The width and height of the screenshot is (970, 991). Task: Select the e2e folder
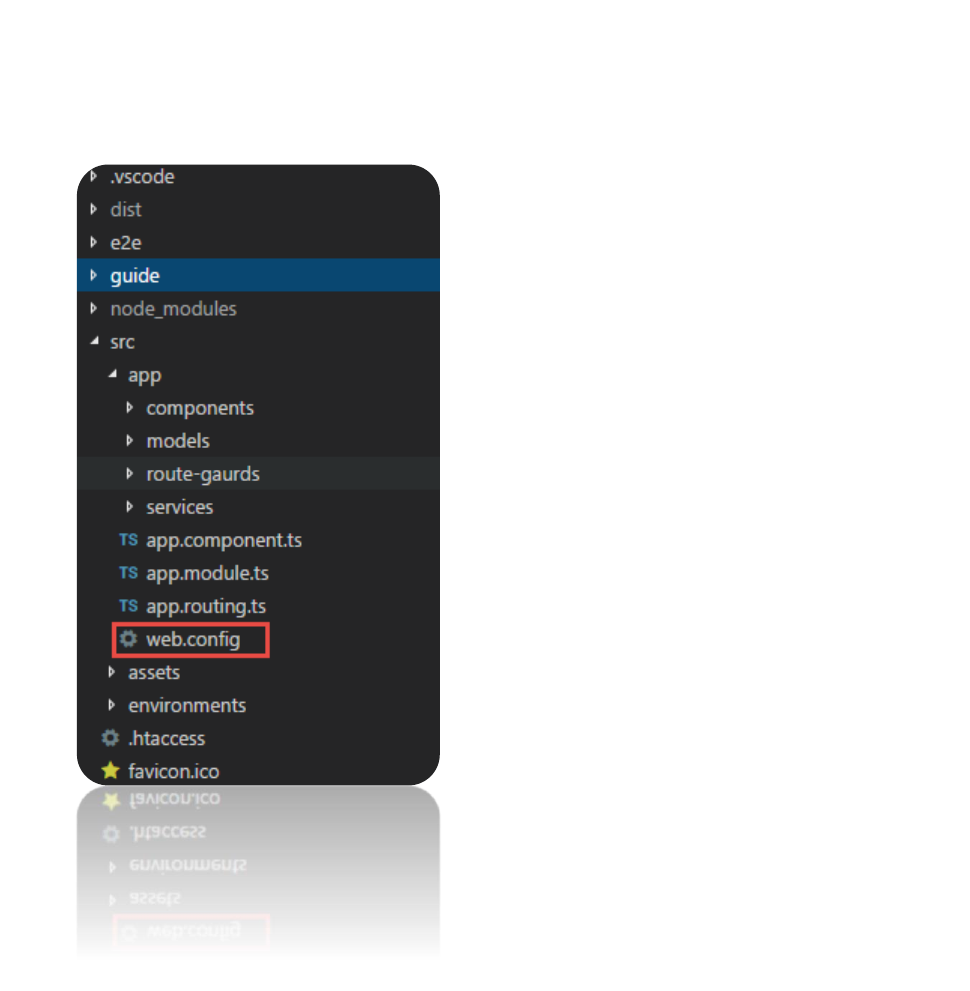pos(258,242)
